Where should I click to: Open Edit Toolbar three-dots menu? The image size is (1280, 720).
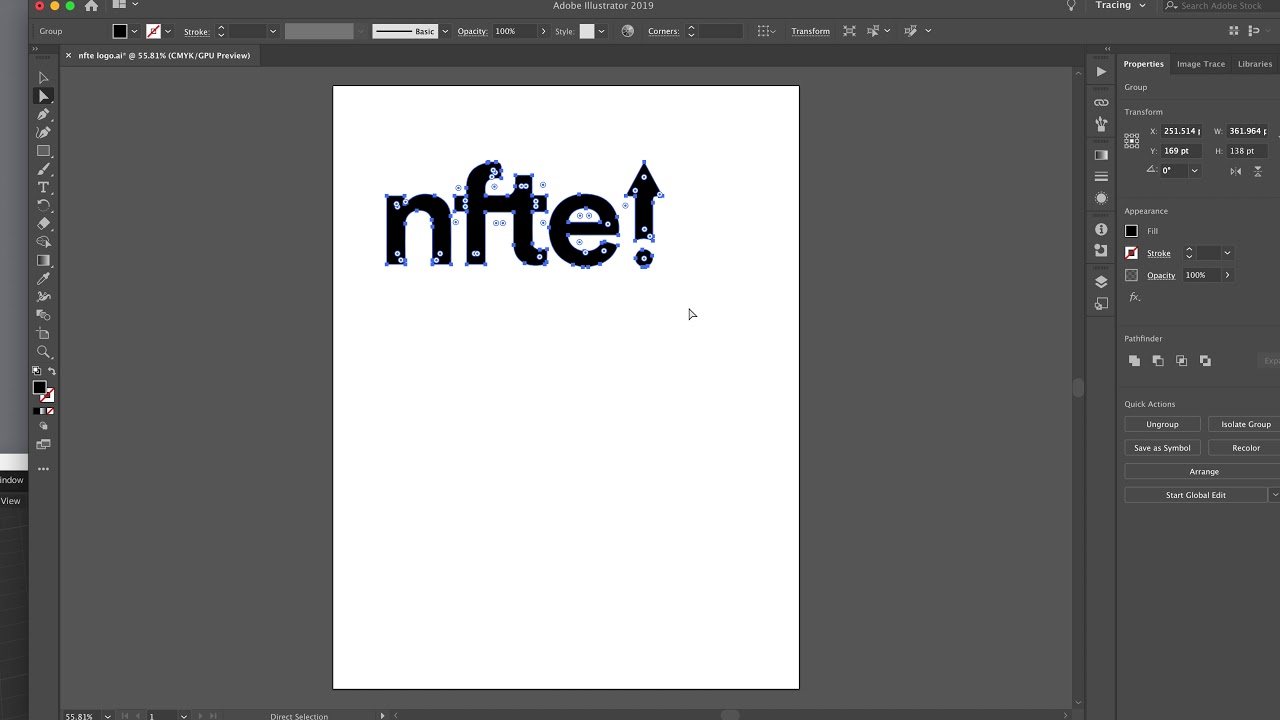(43, 468)
